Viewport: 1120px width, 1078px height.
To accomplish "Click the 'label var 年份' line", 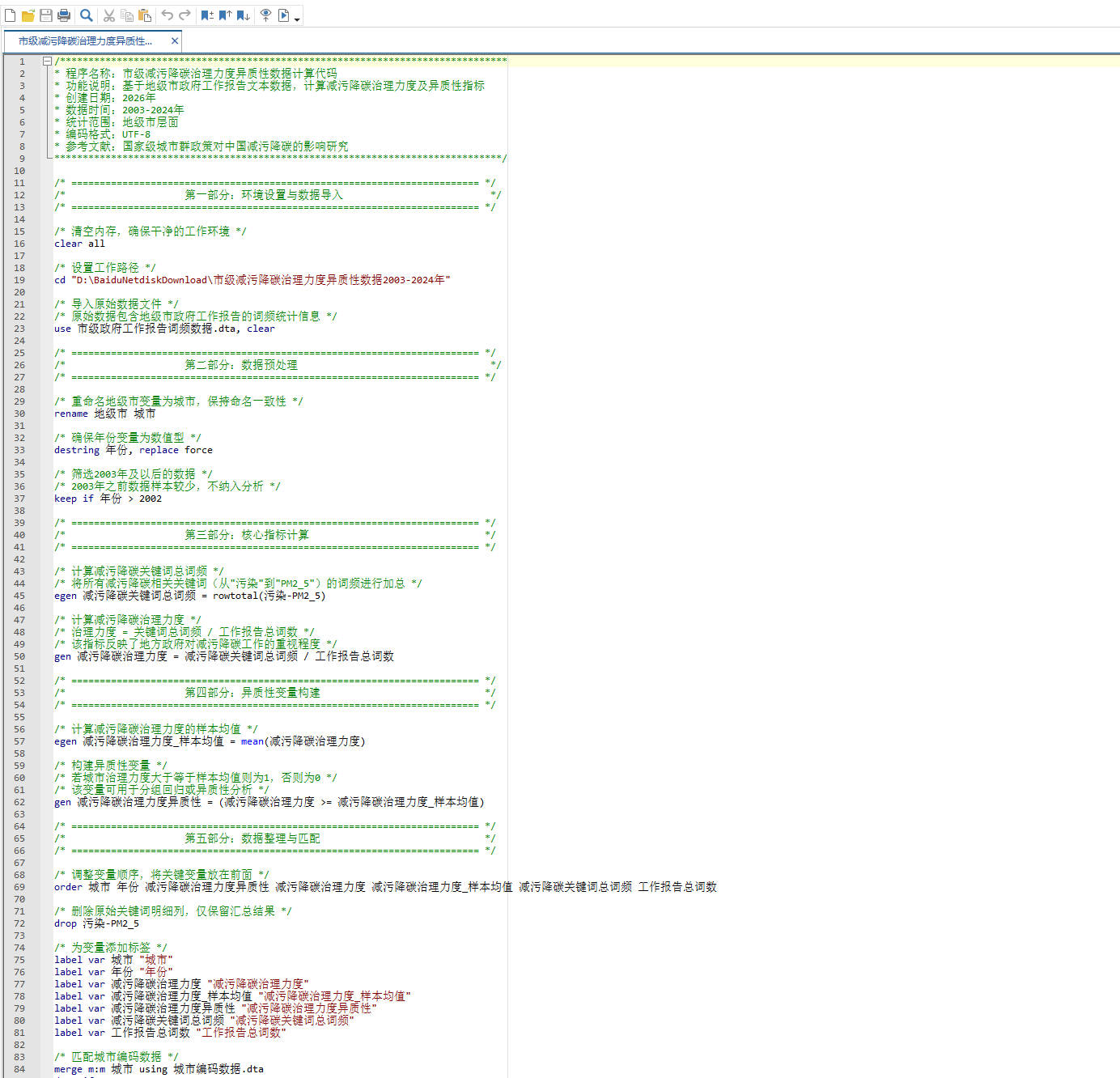I will (114, 972).
